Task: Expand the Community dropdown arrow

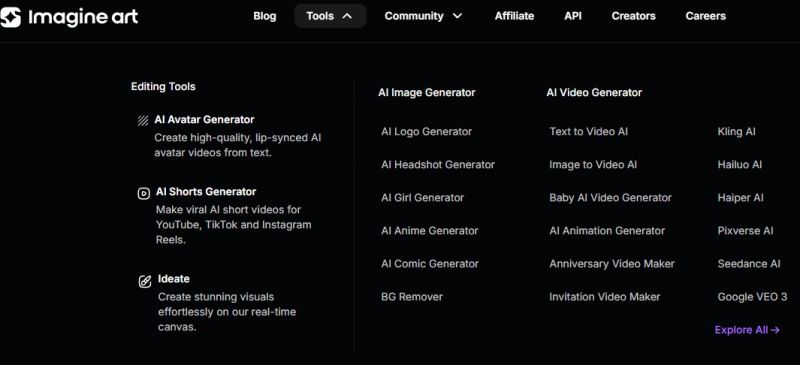Action: click(x=458, y=16)
